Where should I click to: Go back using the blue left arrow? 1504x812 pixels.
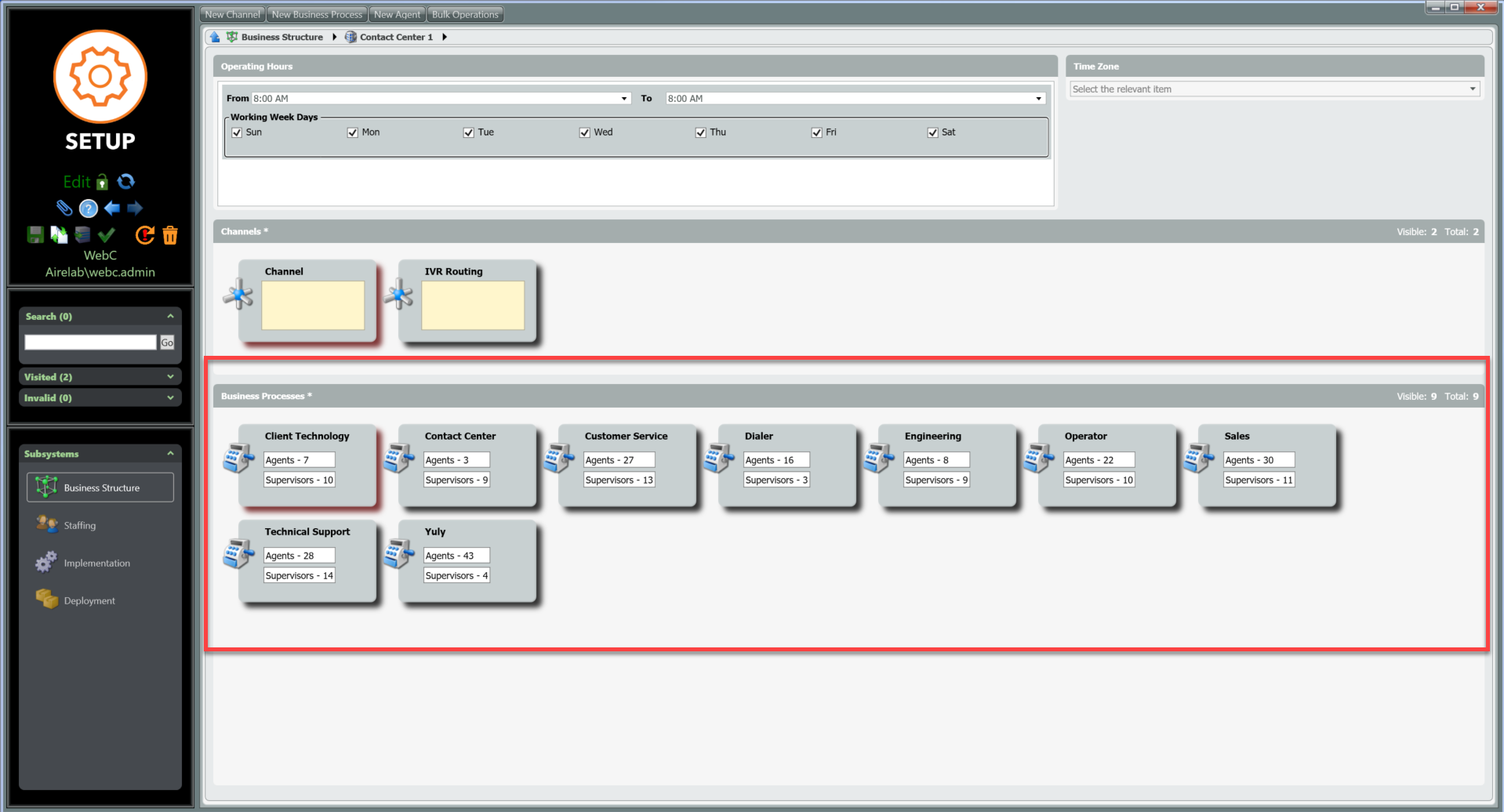[112, 208]
